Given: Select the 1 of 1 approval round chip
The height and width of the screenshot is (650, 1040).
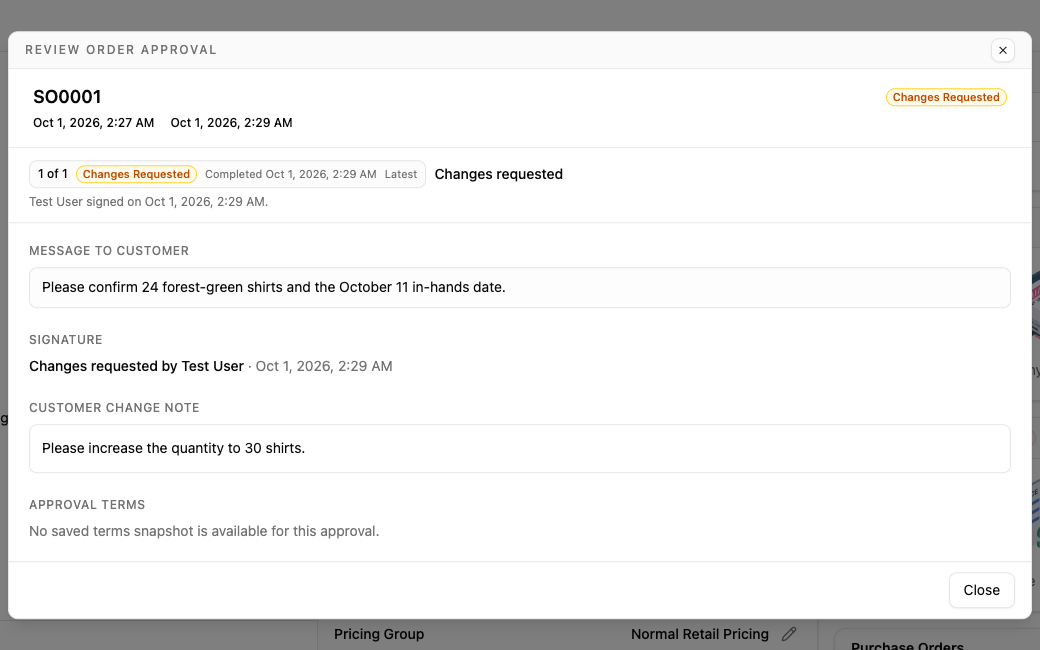Looking at the screenshot, I should 227,174.
